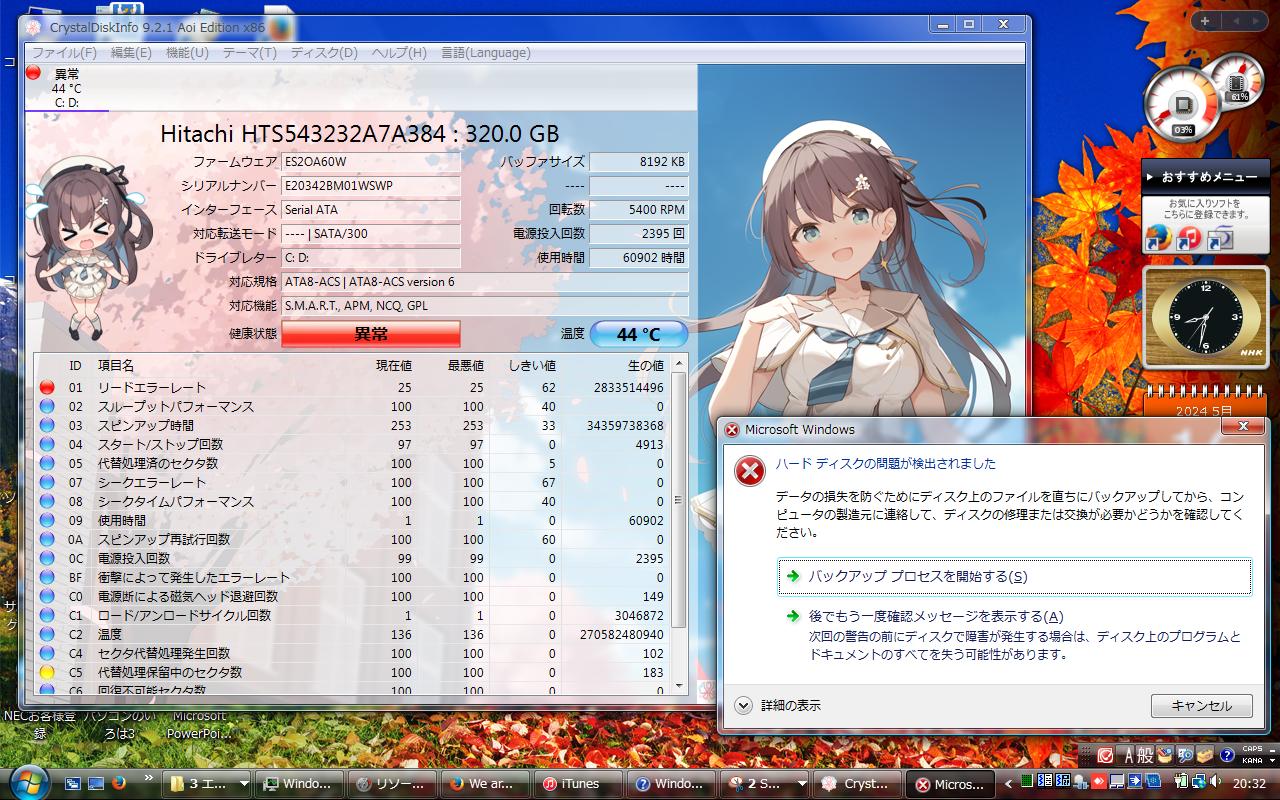Click the シリアルナンバー field E20342BM01WSWP
Viewport: 1280px width, 800px height.
371,186
